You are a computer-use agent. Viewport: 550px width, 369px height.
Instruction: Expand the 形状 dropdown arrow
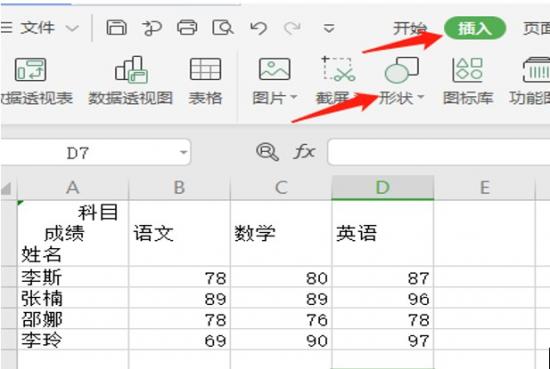[x=421, y=96]
